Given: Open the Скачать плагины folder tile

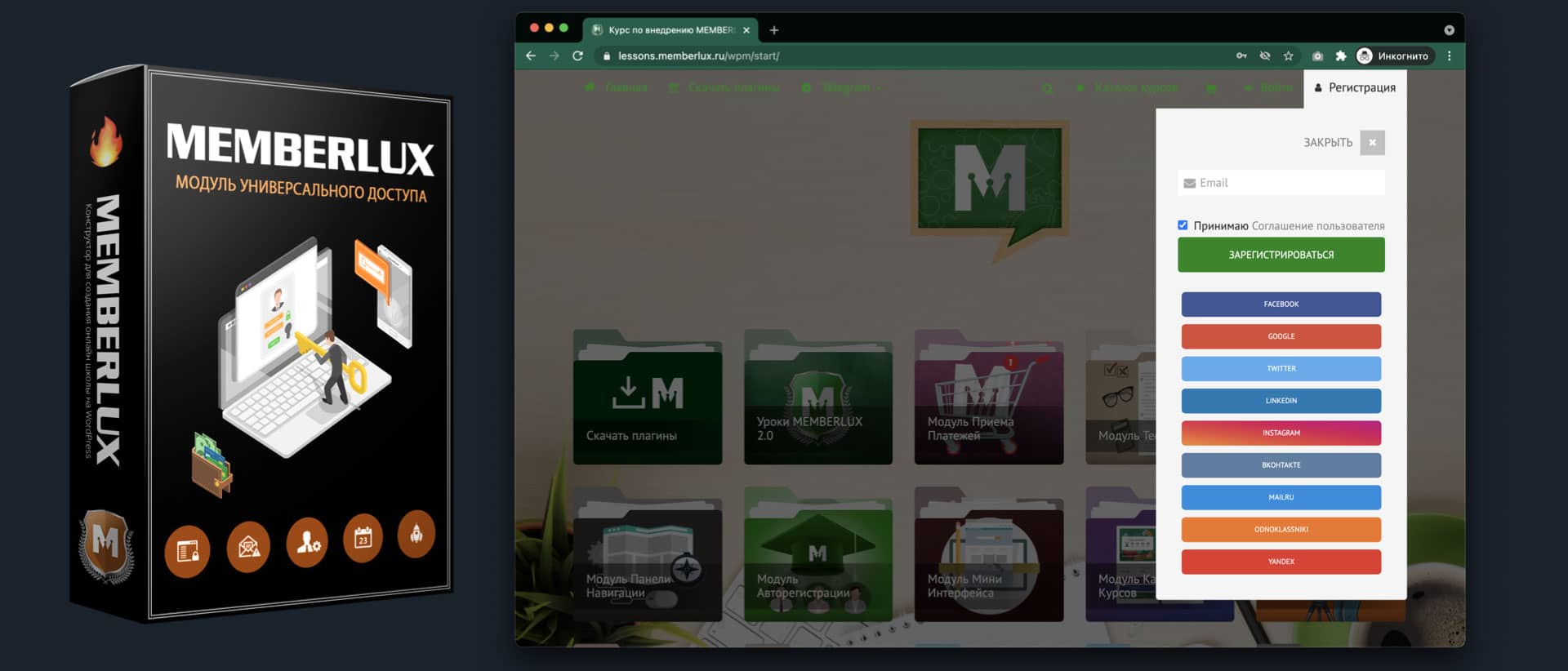Looking at the screenshot, I should pos(648,398).
